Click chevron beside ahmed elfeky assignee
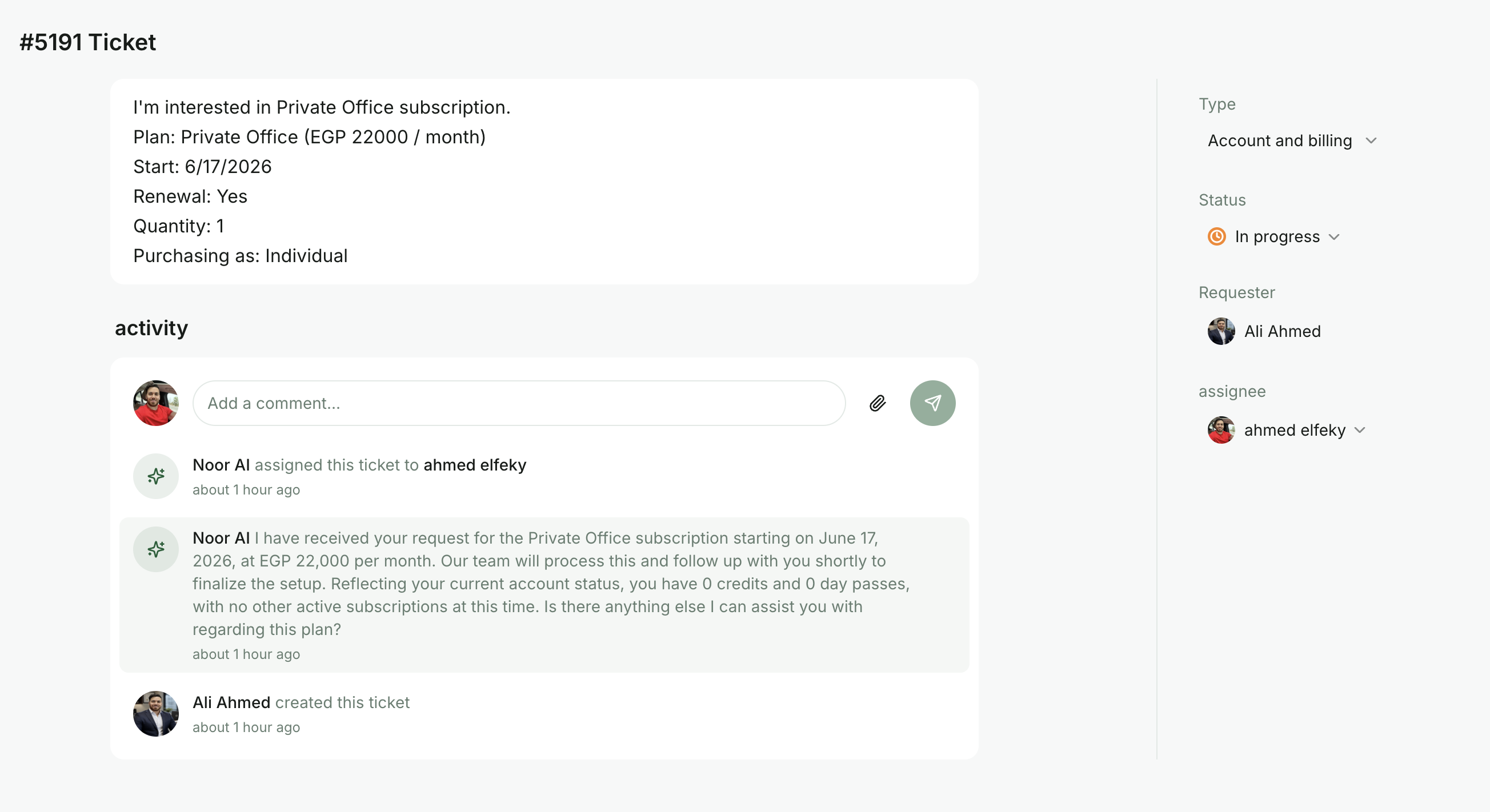The height and width of the screenshot is (812, 1490). tap(1360, 430)
